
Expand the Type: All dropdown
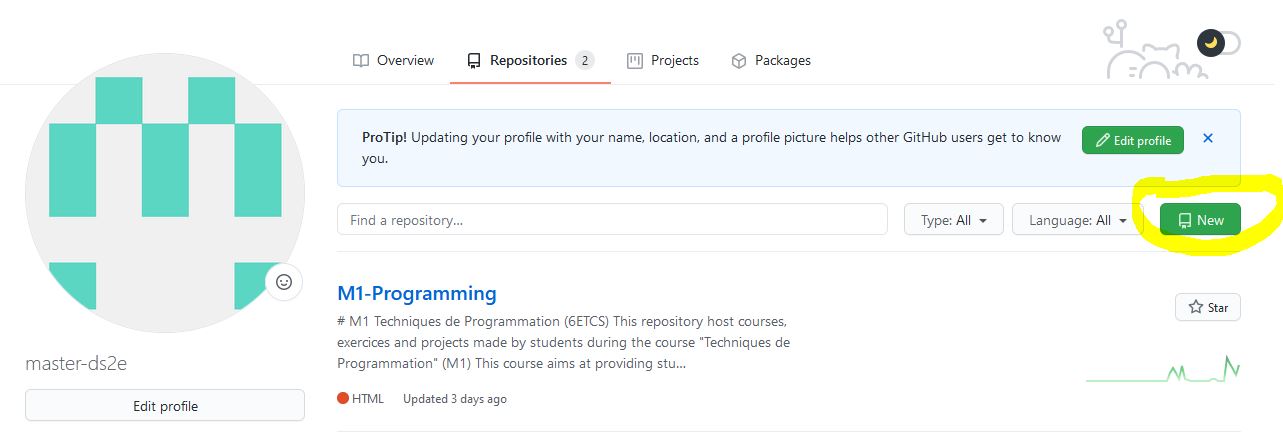(954, 220)
